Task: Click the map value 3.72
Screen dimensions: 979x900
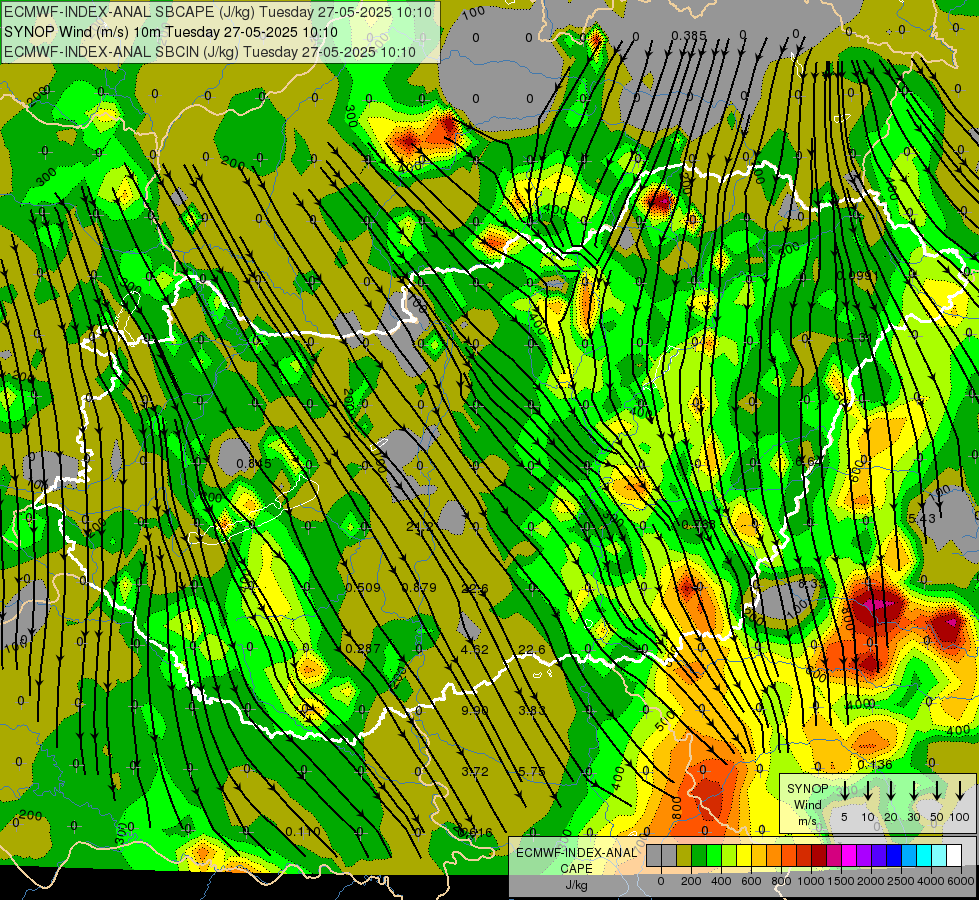Action: coord(475,771)
